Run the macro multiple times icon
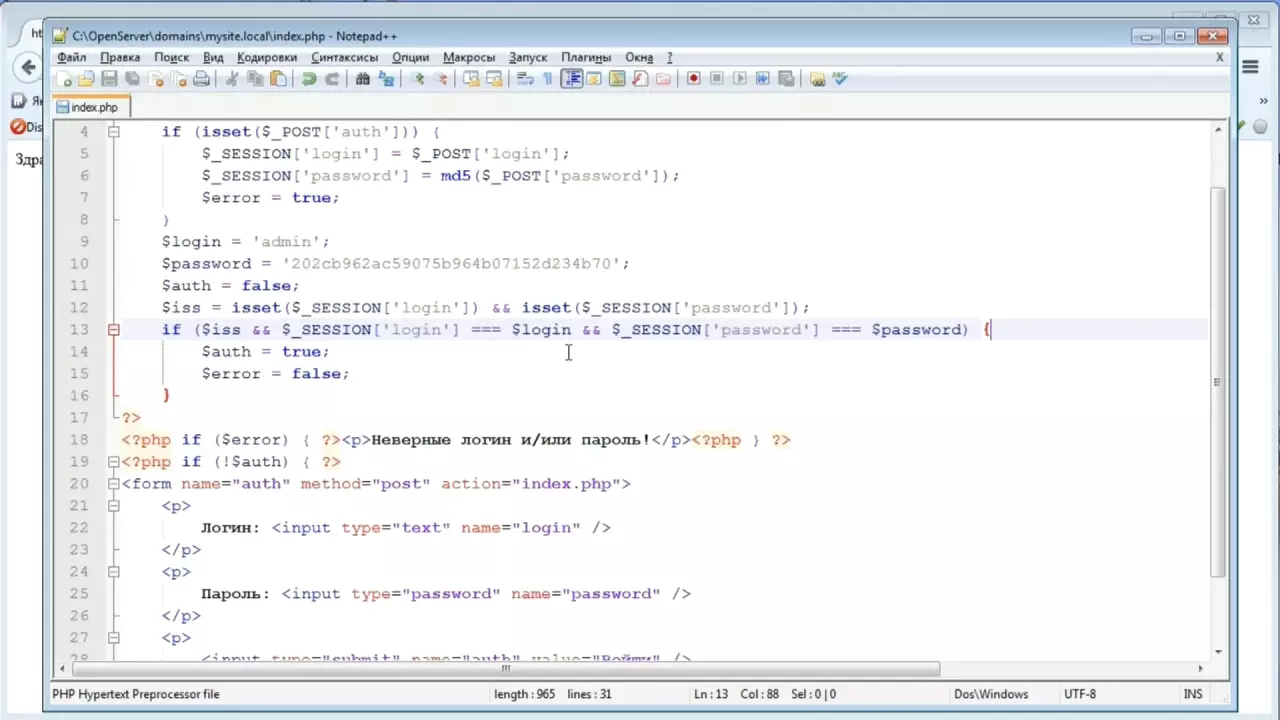The height and width of the screenshot is (720, 1280). pos(762,79)
